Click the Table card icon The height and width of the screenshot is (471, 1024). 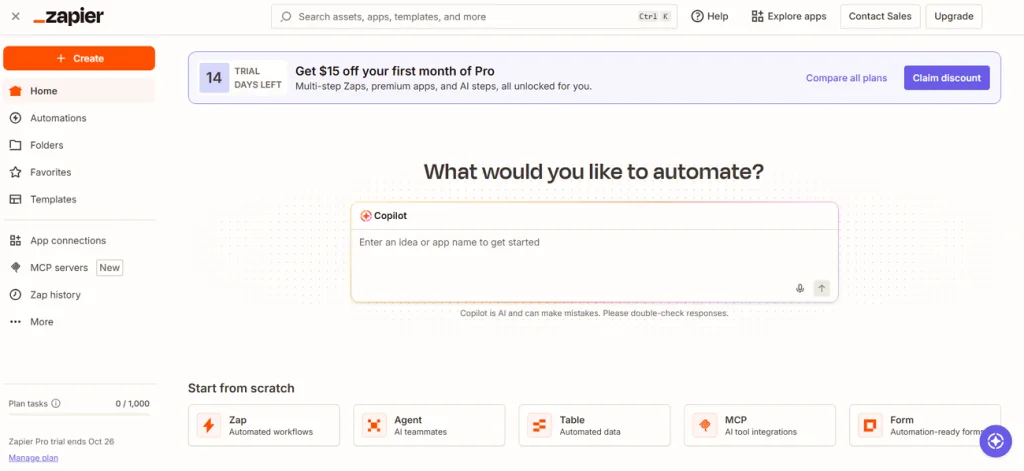[539, 426]
